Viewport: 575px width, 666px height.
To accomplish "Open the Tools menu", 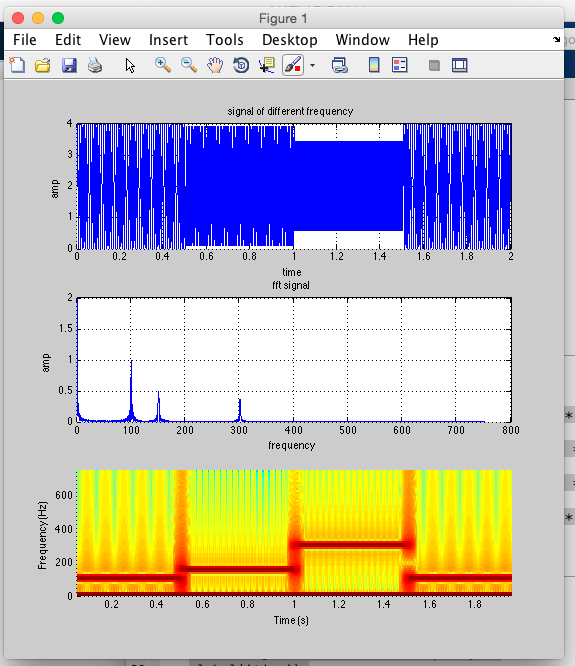I will tap(225, 40).
